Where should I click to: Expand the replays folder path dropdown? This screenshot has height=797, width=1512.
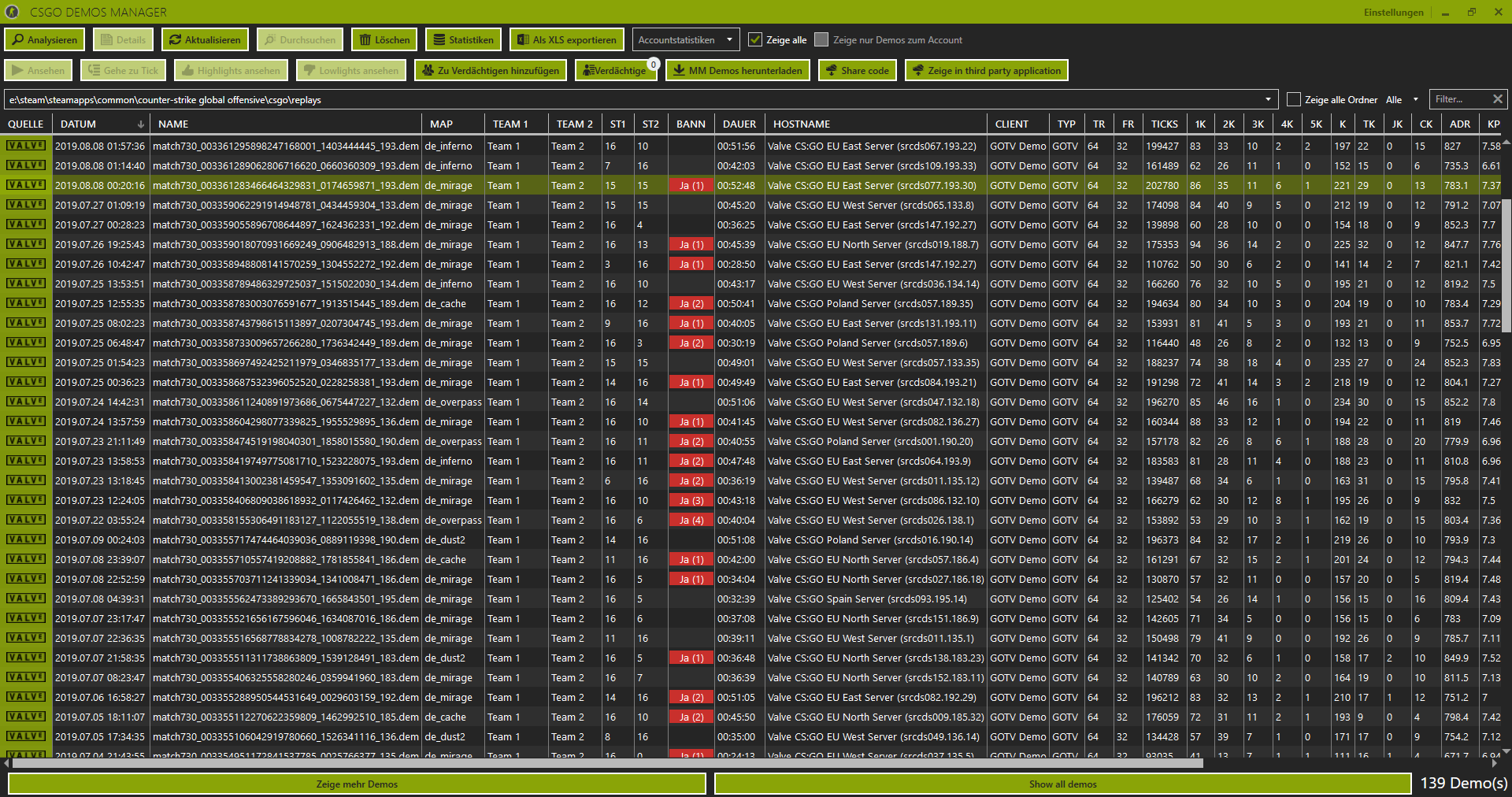coord(1268,99)
